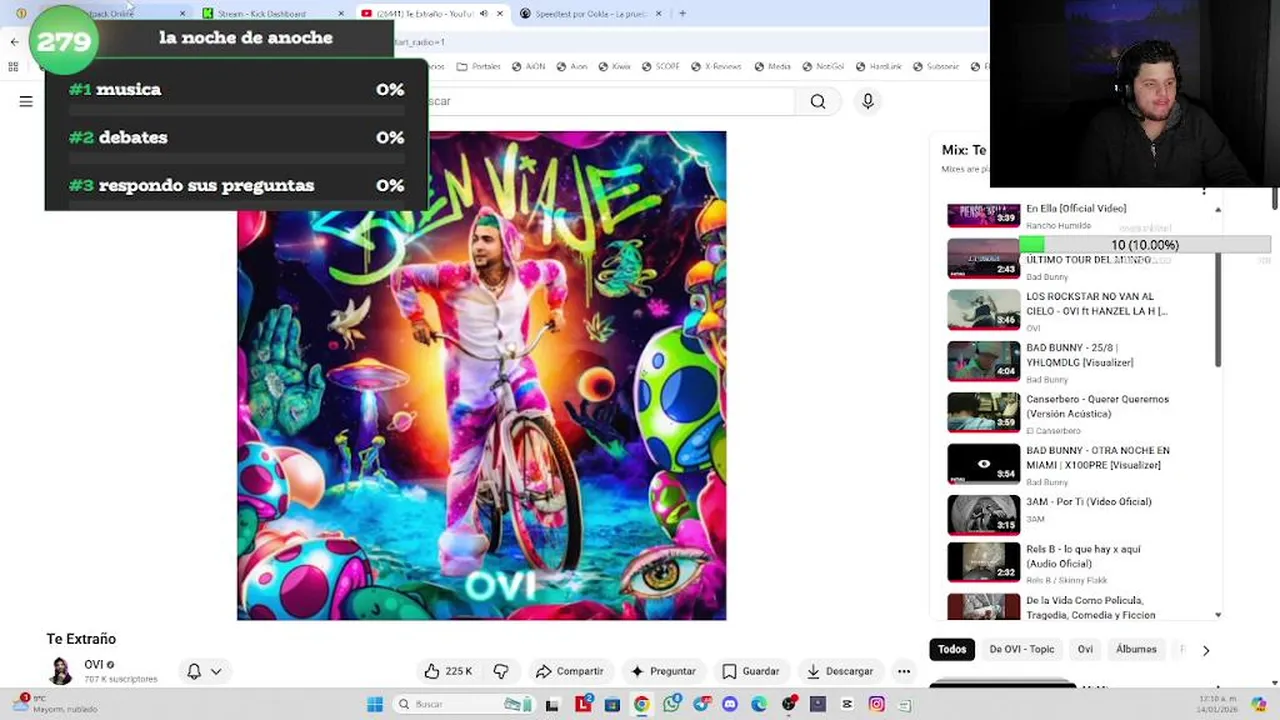Open the Kiwix bookmark
The height and width of the screenshot is (720, 1280).
click(x=614, y=66)
